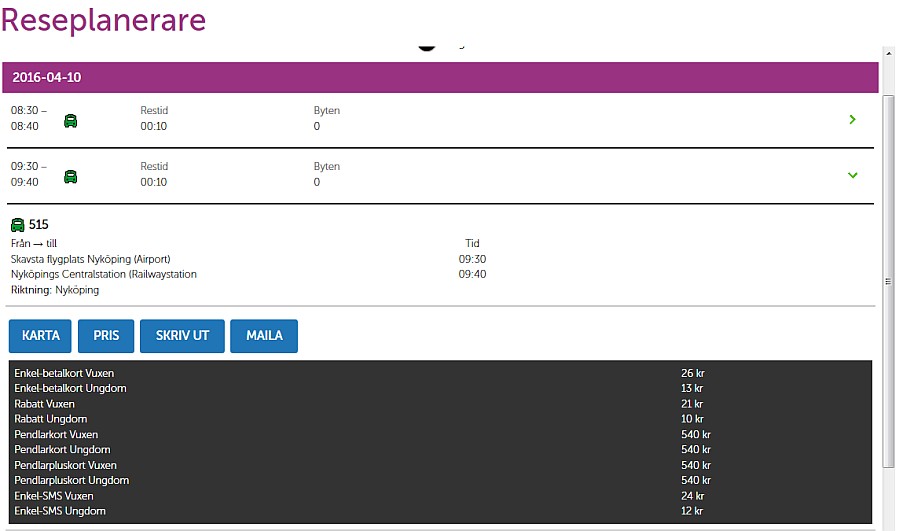The width and height of the screenshot is (900, 531).
Task: Click Restid 00:10 of the 08:30 trip
Action: click(x=154, y=118)
